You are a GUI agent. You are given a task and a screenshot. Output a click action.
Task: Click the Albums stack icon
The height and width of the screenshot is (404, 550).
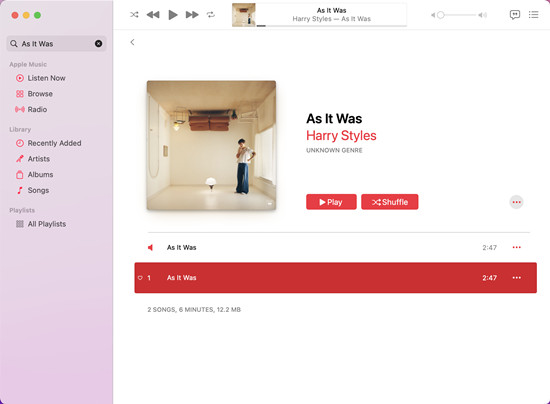click(x=20, y=175)
